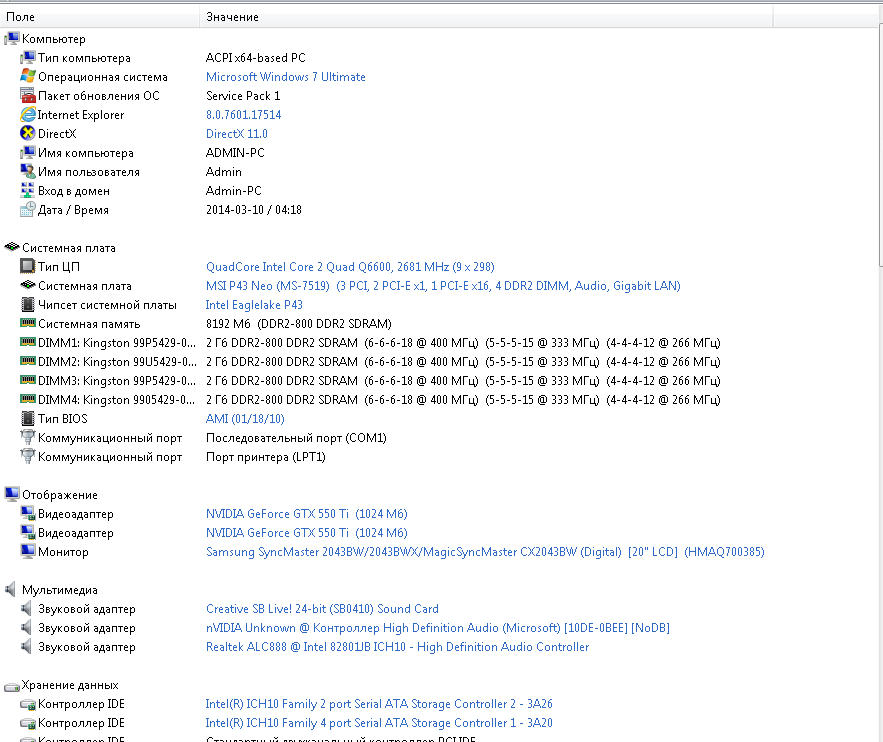This screenshot has width=883, height=742.
Task: Select the Мультимедиа category label
Action: 60,590
